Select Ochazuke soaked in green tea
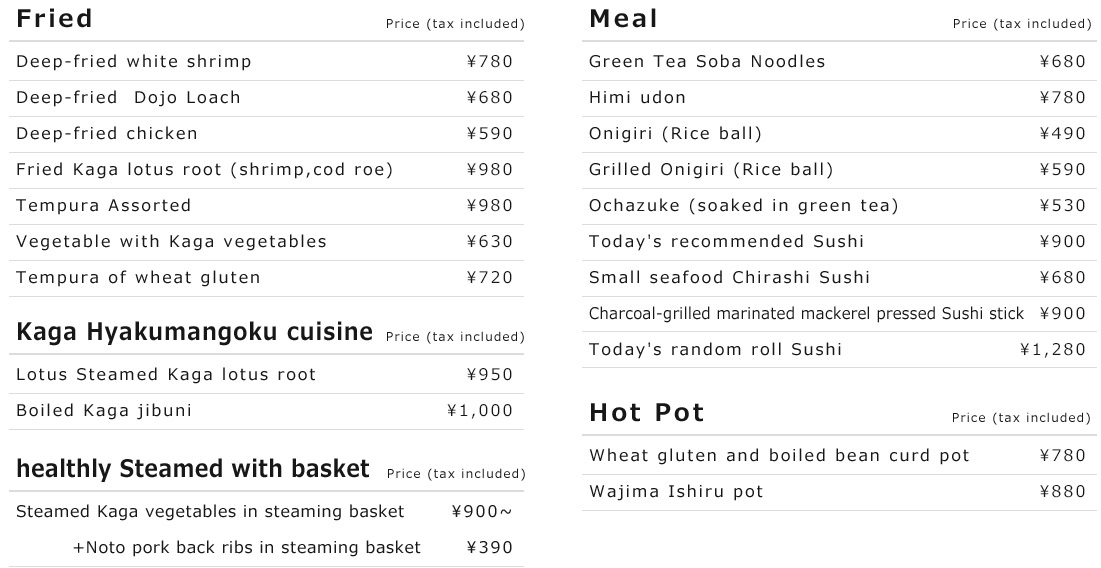The width and height of the screenshot is (1101, 568). pos(743,206)
